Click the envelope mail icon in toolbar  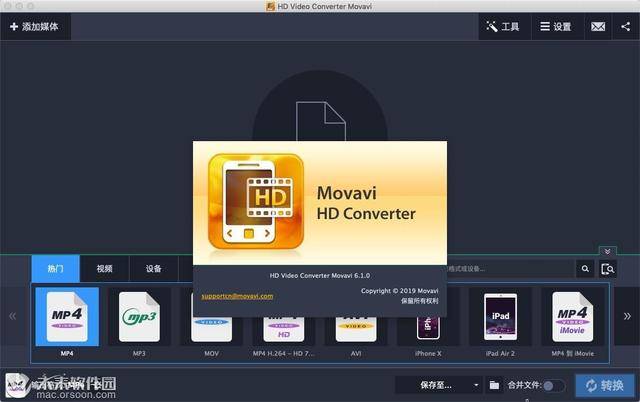(x=598, y=27)
